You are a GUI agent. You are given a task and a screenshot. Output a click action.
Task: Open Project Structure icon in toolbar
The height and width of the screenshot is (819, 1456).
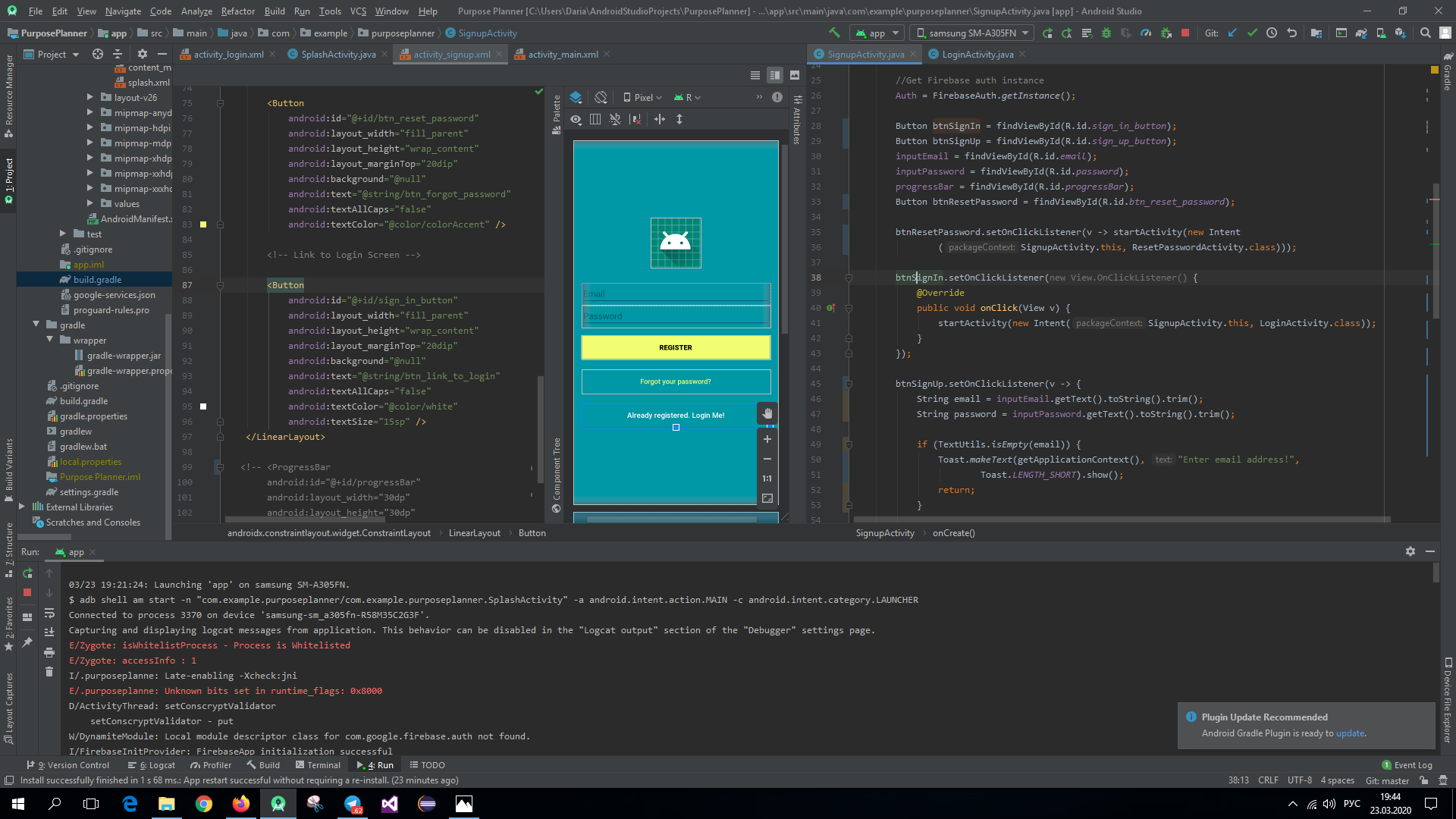click(x=1316, y=33)
